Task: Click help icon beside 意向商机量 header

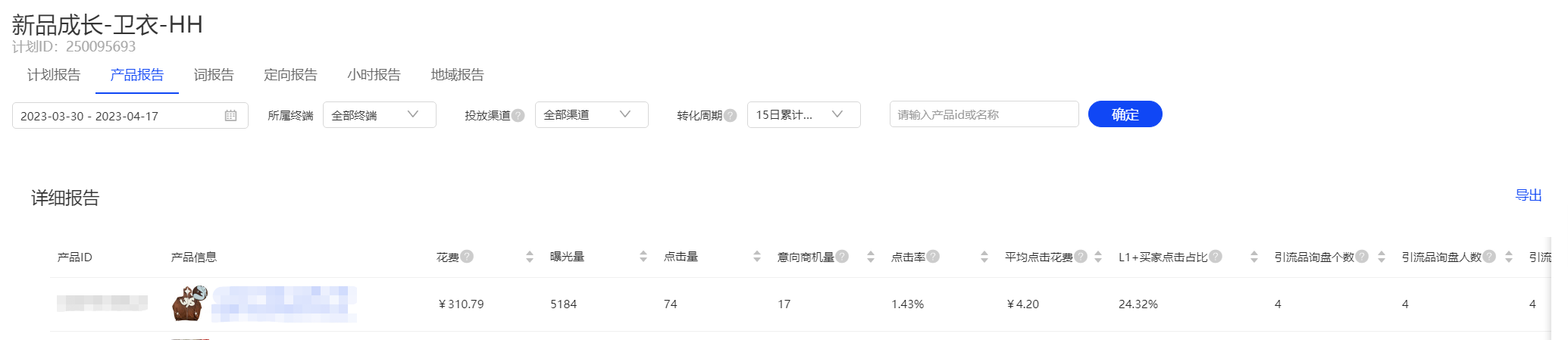Action: pos(842,257)
